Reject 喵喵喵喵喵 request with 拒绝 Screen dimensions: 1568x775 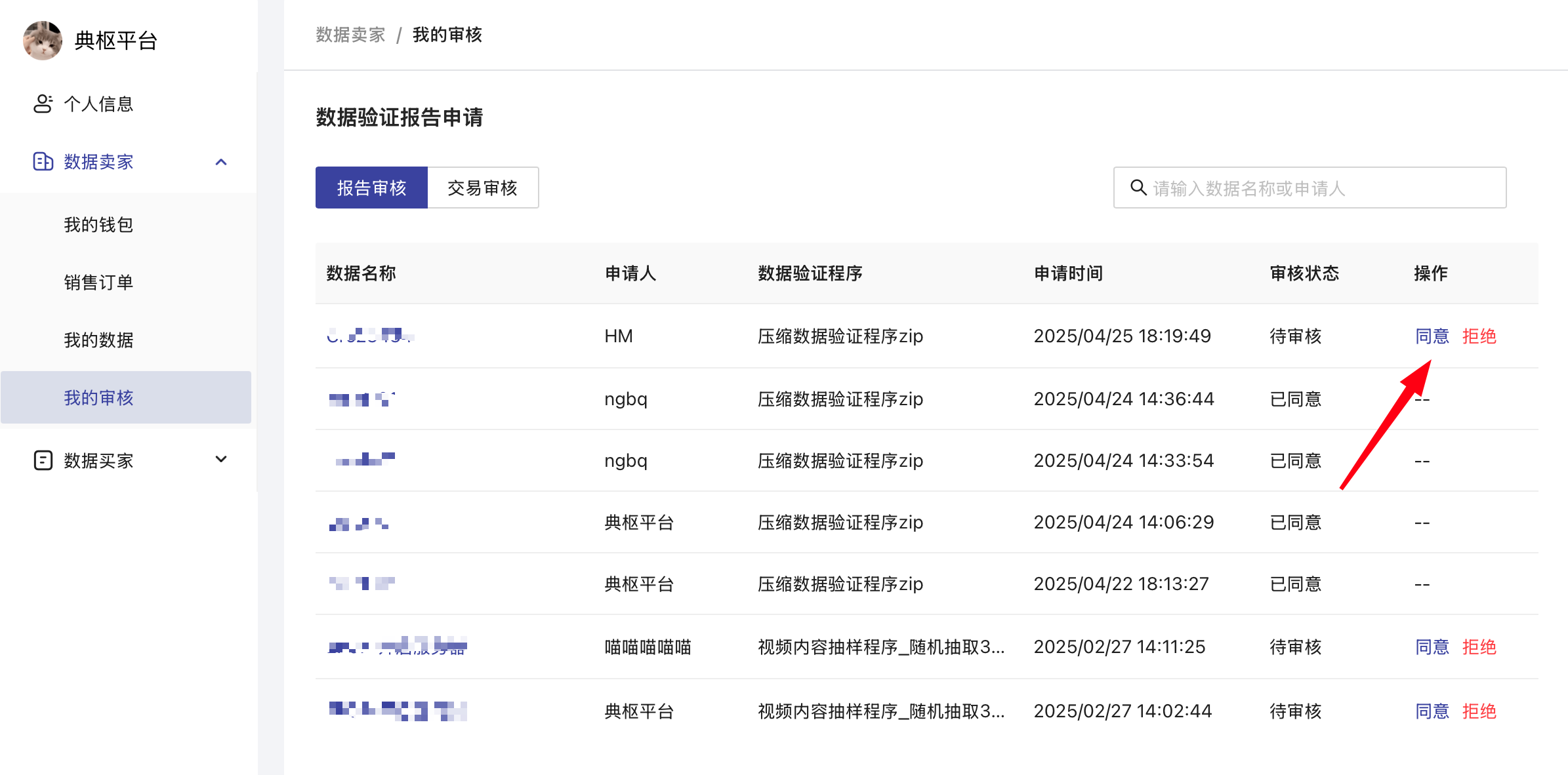[x=1479, y=647]
